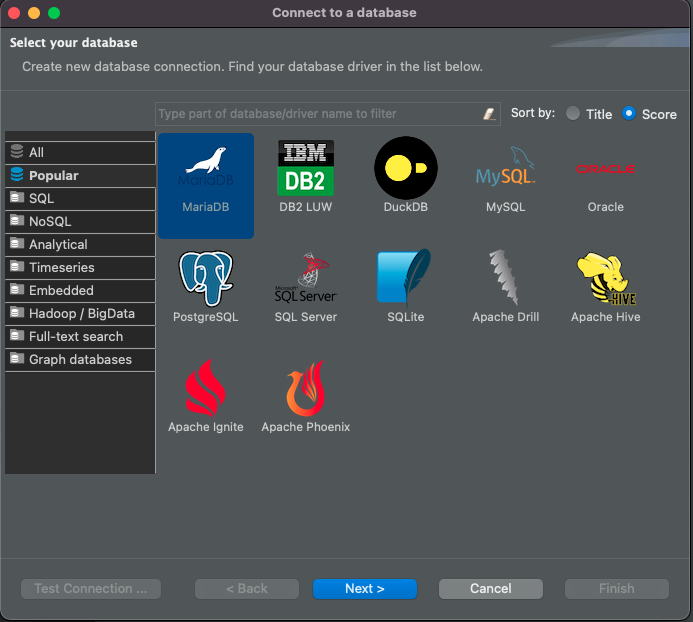Cancel the connection wizard

coord(491,589)
